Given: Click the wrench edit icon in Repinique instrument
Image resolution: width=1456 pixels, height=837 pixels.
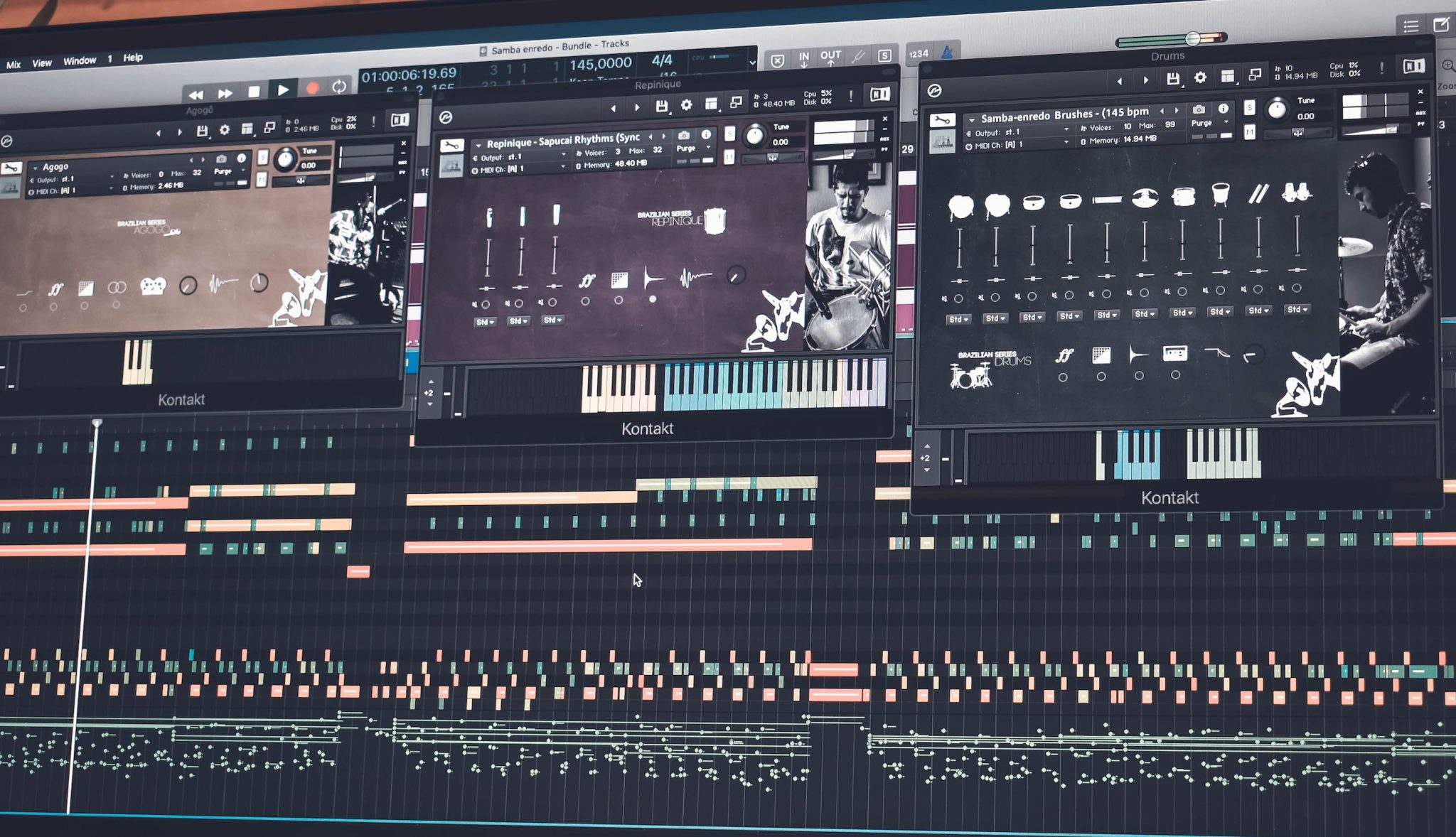Looking at the screenshot, I should coord(451,146).
